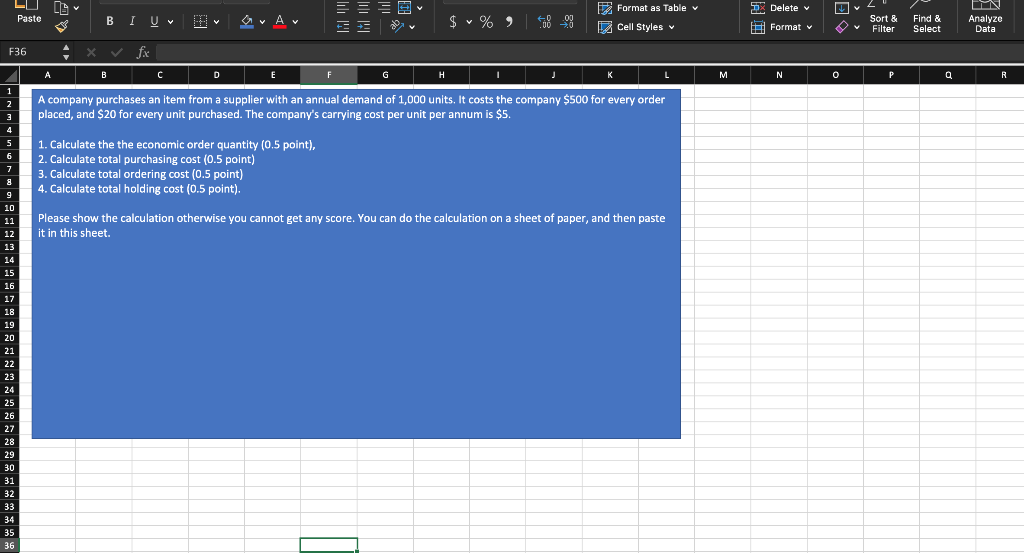The width and height of the screenshot is (1024, 553).
Task: Open Find & Select
Action: pos(927,18)
